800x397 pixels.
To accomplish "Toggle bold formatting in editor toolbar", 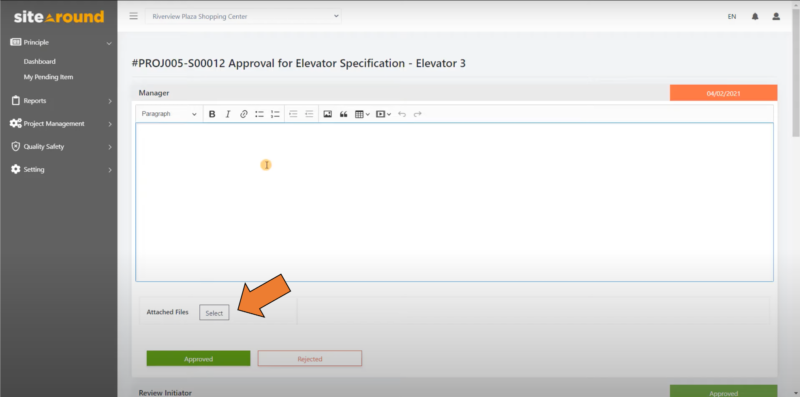I will (x=212, y=114).
